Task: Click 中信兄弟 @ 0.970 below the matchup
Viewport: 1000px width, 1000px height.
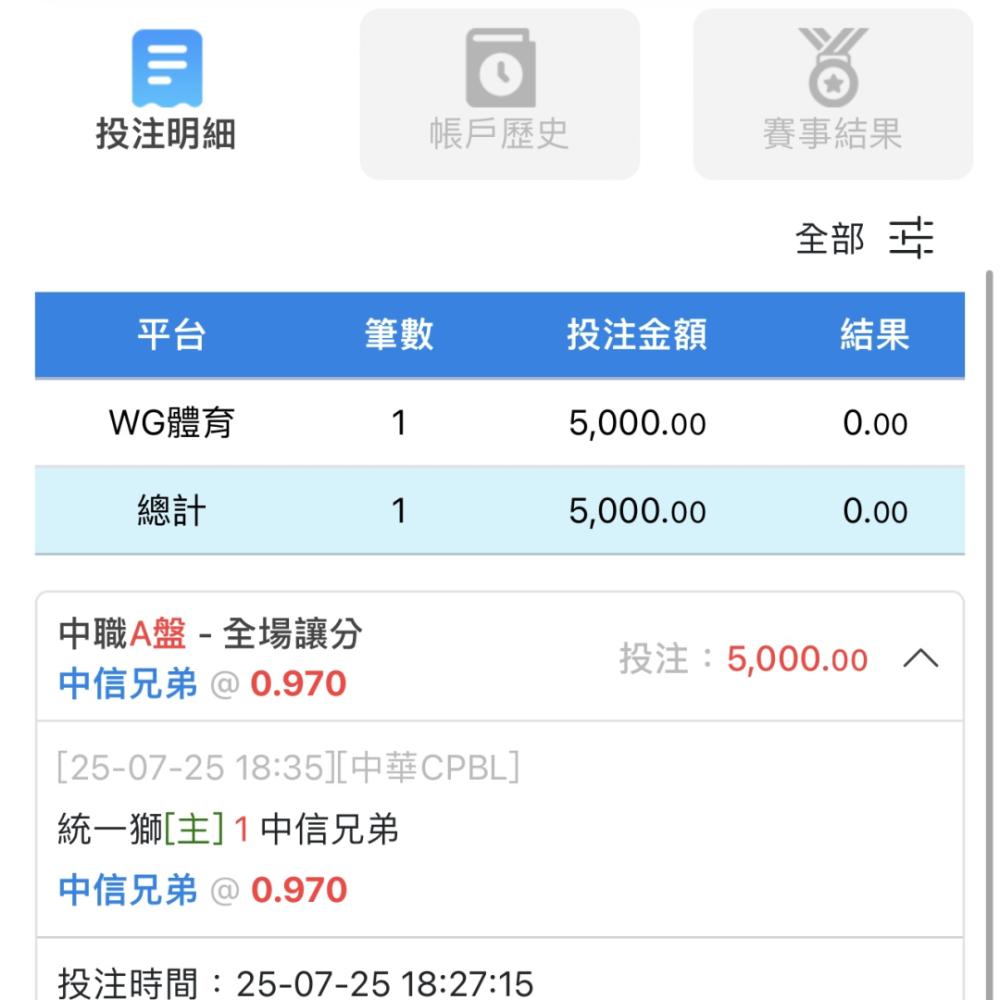Action: point(202,890)
